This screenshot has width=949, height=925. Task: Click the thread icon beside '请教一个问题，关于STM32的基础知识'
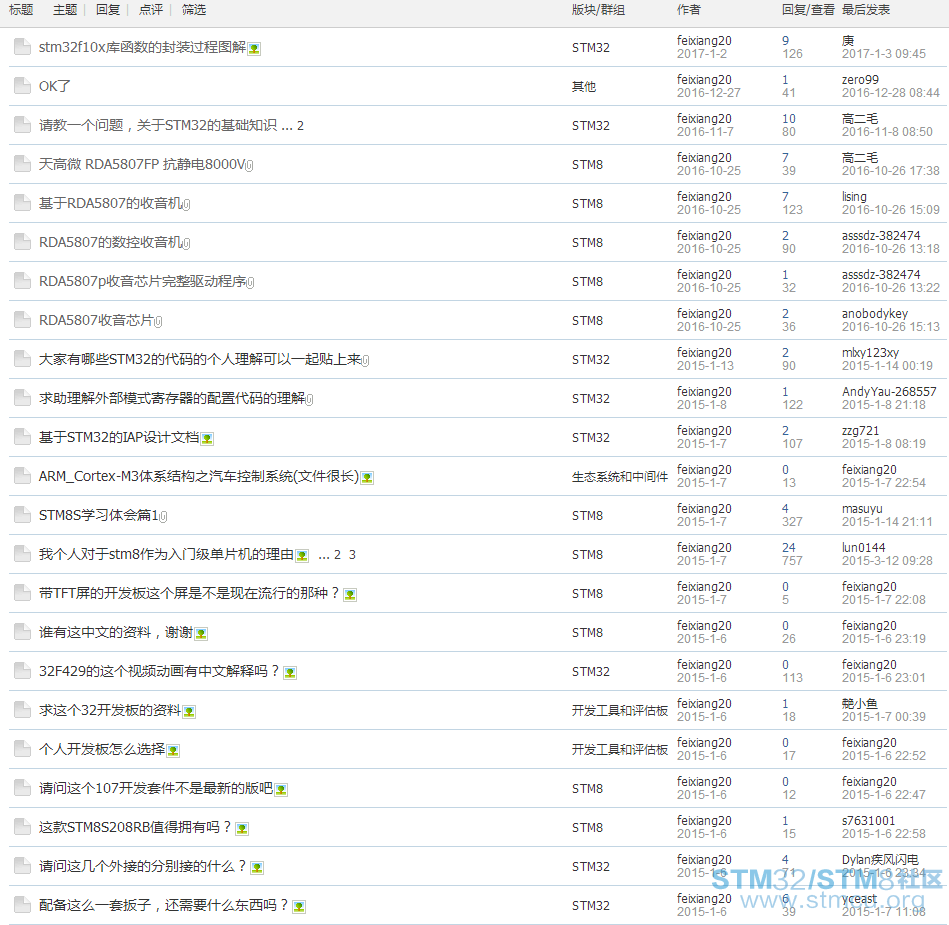[22, 125]
